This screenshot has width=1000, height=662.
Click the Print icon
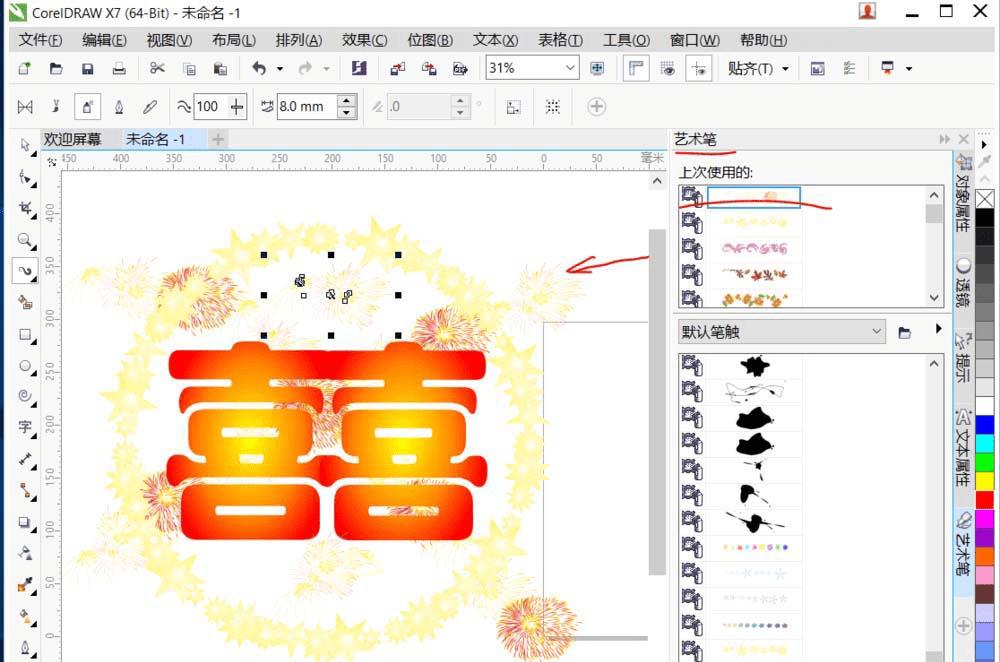(119, 68)
